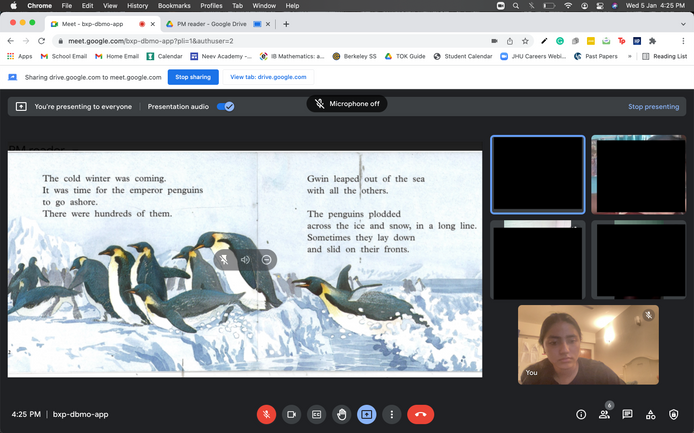
Task: Mute presentation audio speaker icon
Action: coord(245,260)
